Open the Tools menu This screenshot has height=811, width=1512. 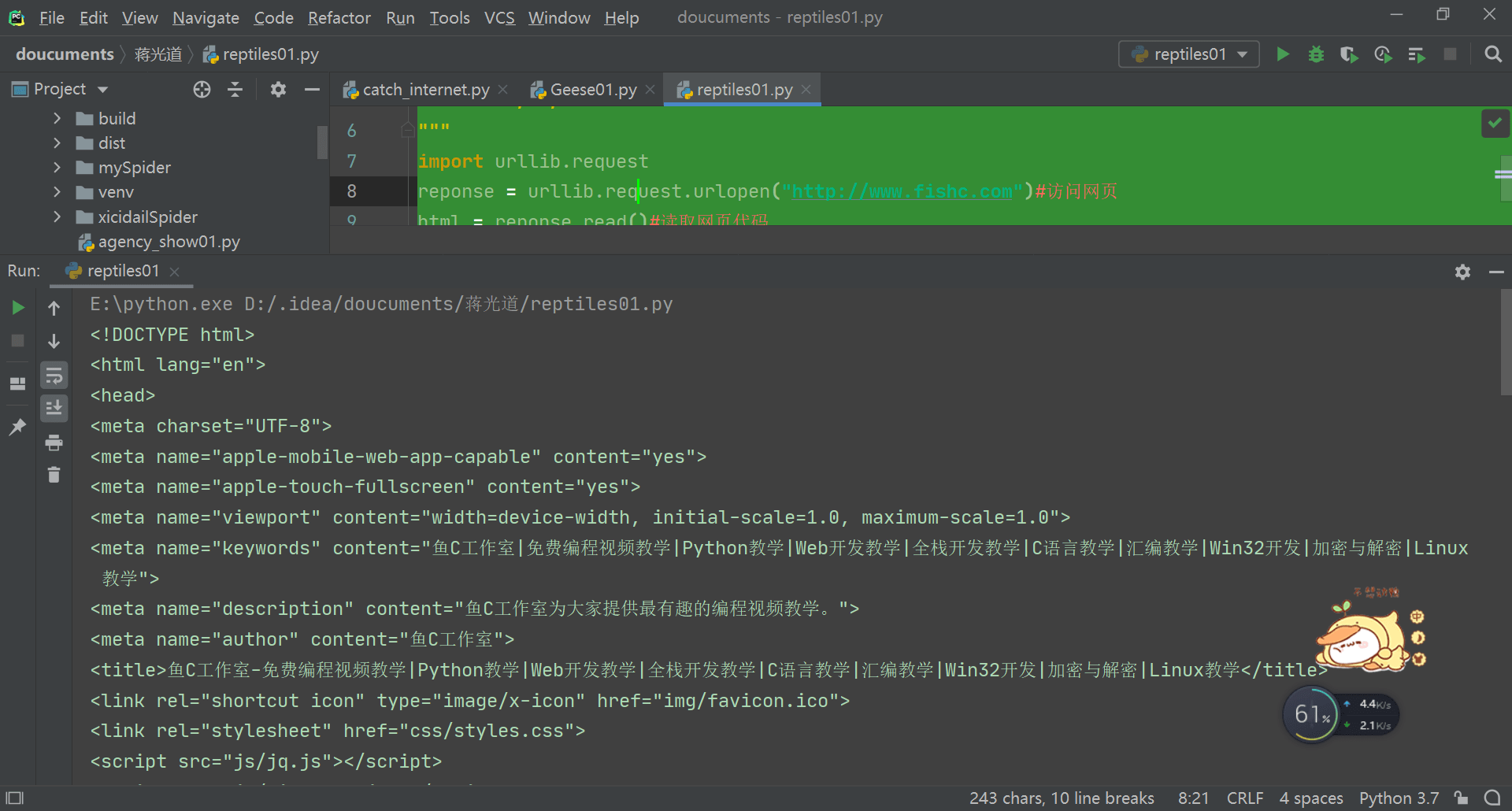[450, 17]
